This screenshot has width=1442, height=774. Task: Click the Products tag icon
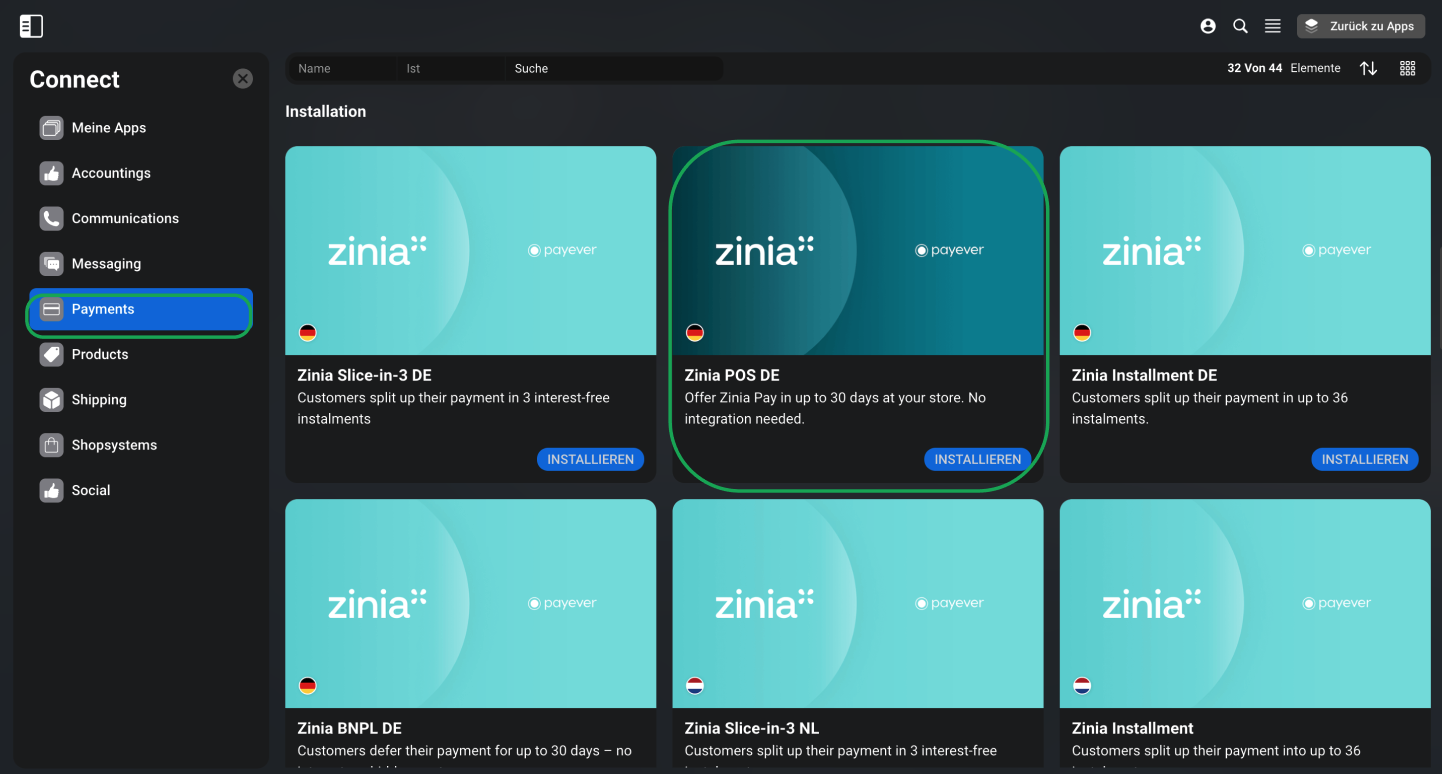pyautogui.click(x=51, y=354)
